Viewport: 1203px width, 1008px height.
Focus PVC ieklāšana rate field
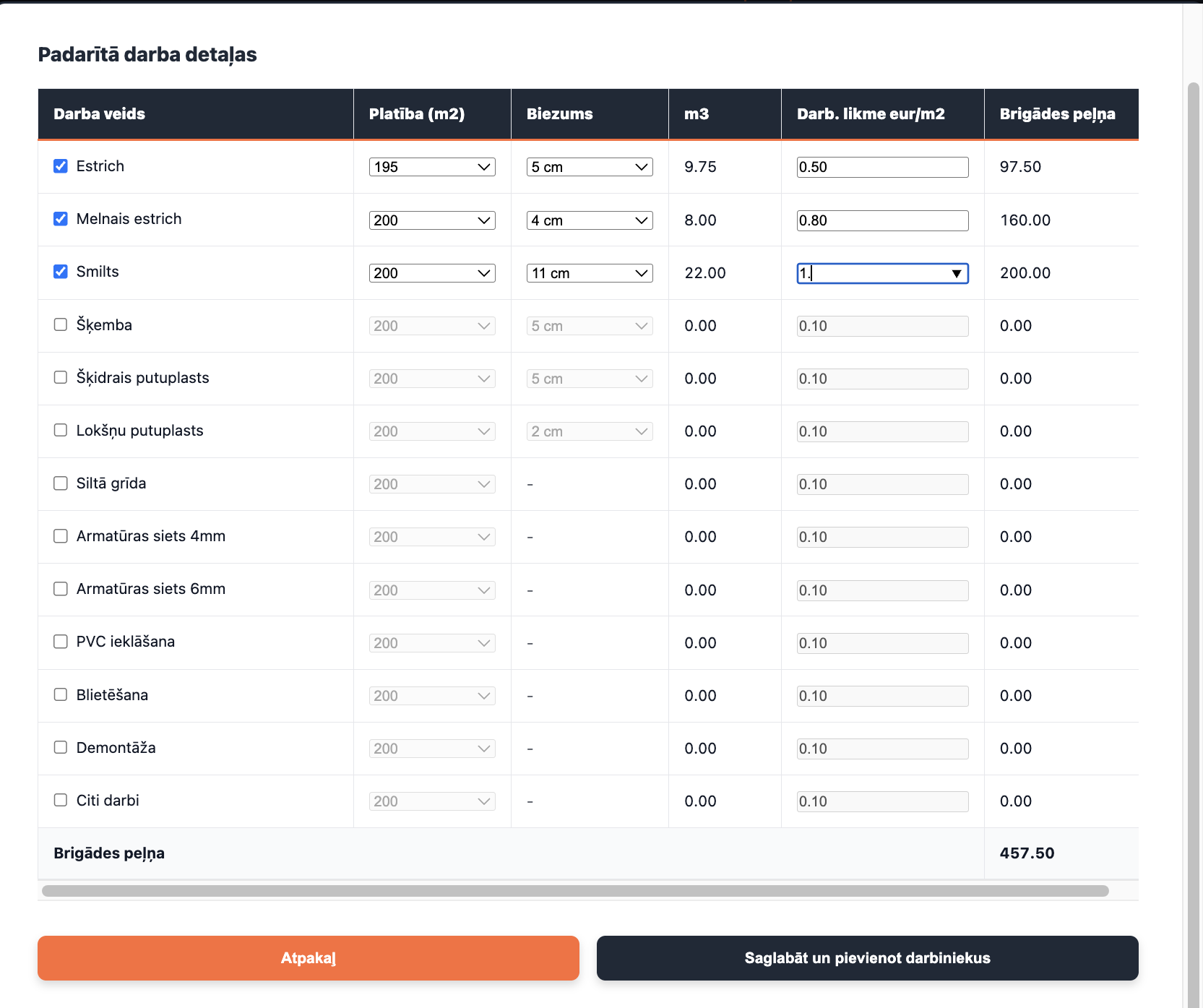882,643
